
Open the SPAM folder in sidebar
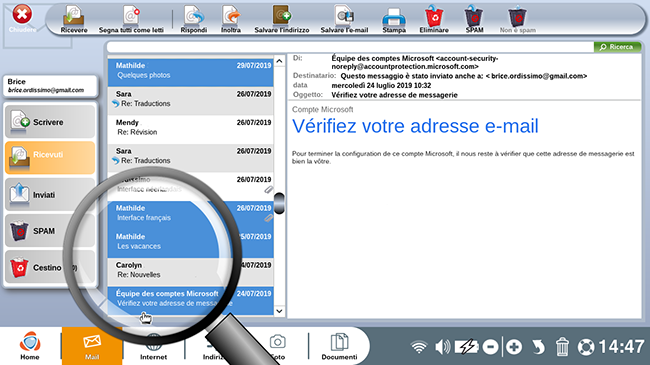click(50, 231)
